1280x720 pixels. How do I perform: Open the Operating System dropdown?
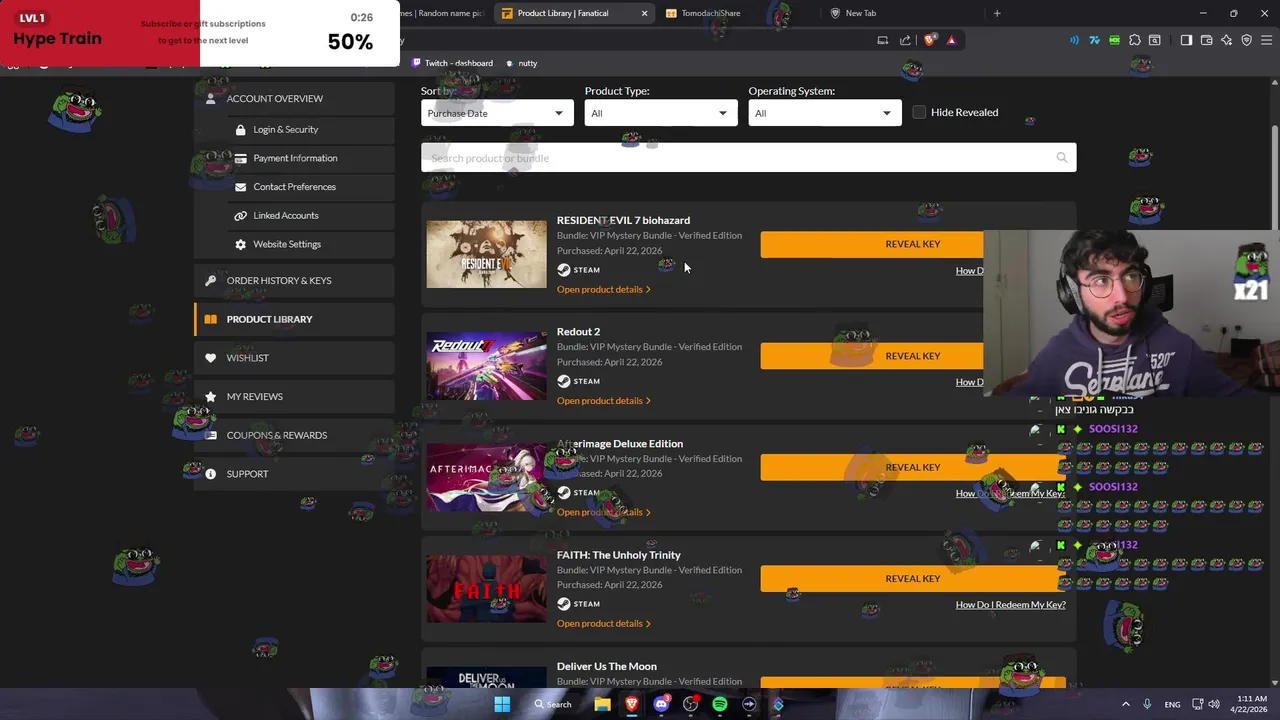click(x=825, y=113)
